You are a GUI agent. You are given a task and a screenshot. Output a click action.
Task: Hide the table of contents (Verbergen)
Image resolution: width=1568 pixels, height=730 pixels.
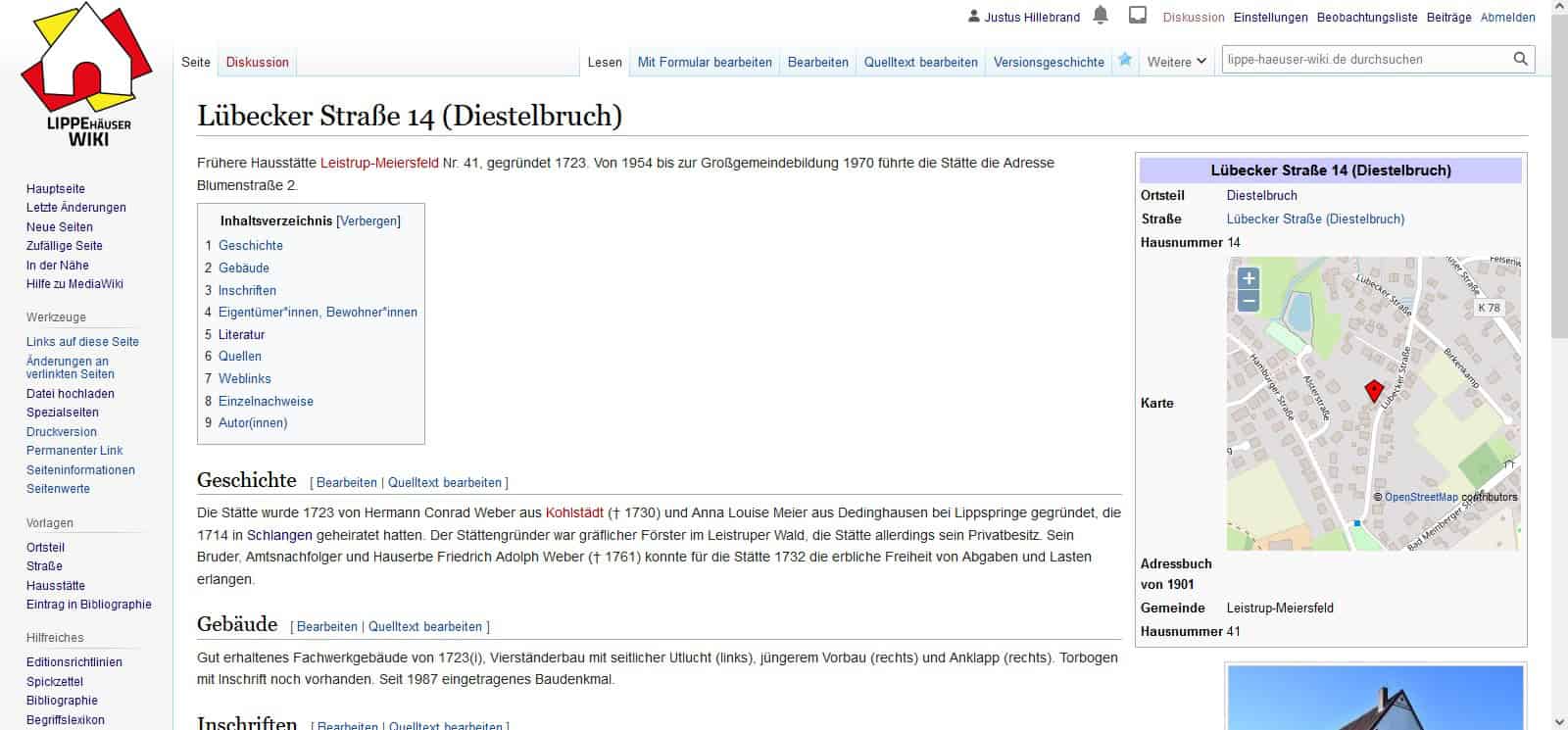[368, 221]
